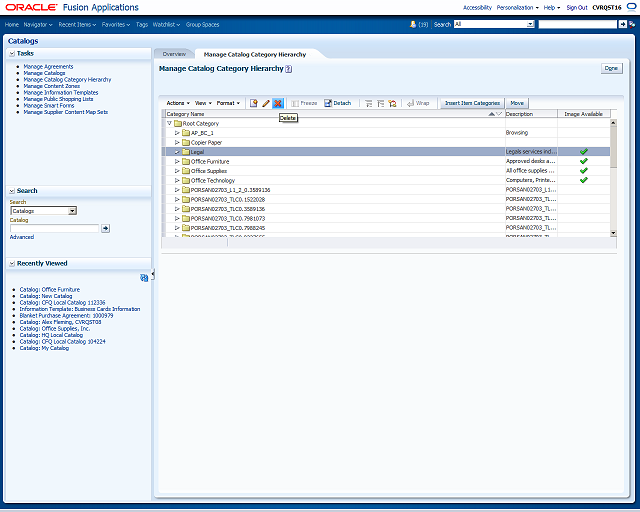The height and width of the screenshot is (512, 640).
Task: Switch to the Overview tab
Action: [x=174, y=54]
